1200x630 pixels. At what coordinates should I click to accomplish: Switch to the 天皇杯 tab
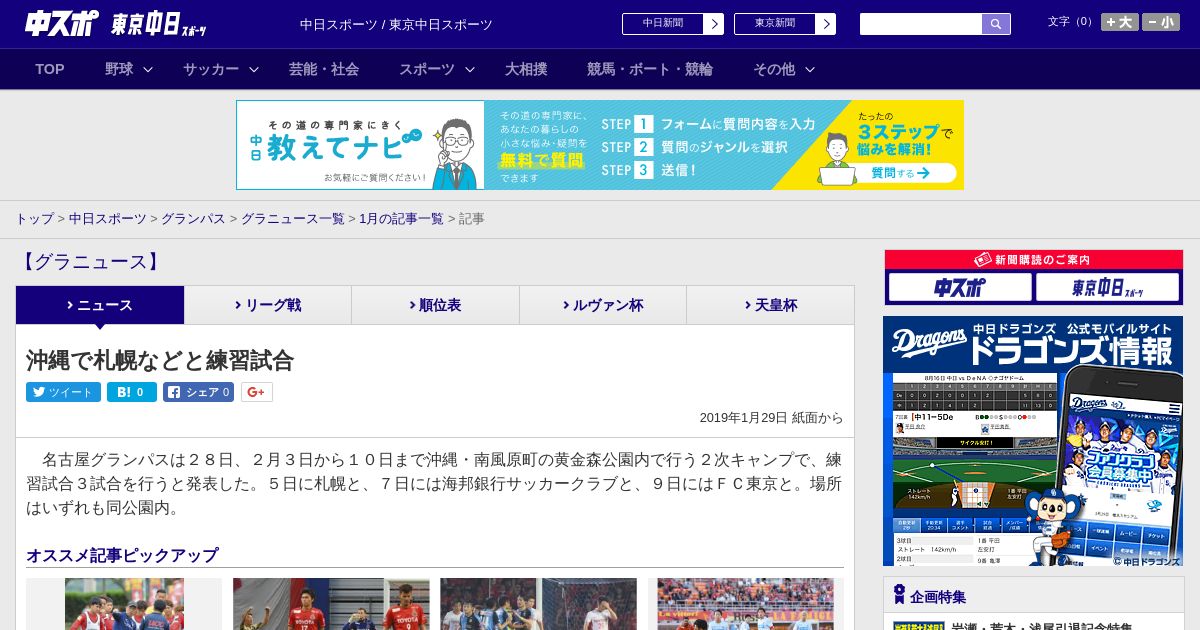click(x=770, y=305)
